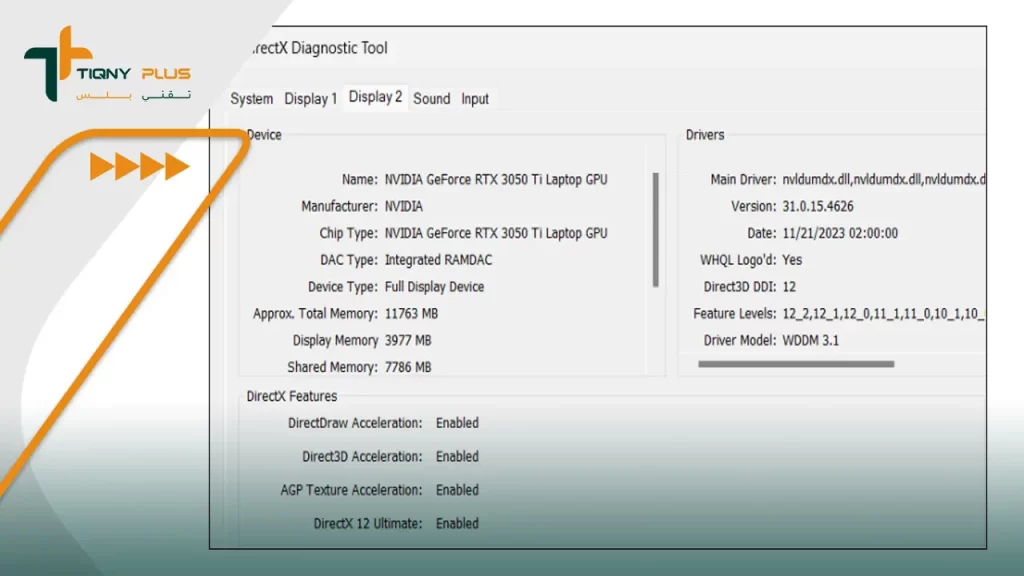Click the orange forward arrows icon
1024x576 pixels.
[139, 167]
